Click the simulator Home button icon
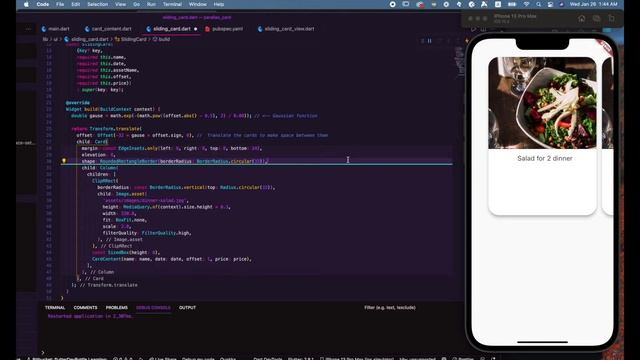This screenshot has width=640, height=360. point(582,18)
